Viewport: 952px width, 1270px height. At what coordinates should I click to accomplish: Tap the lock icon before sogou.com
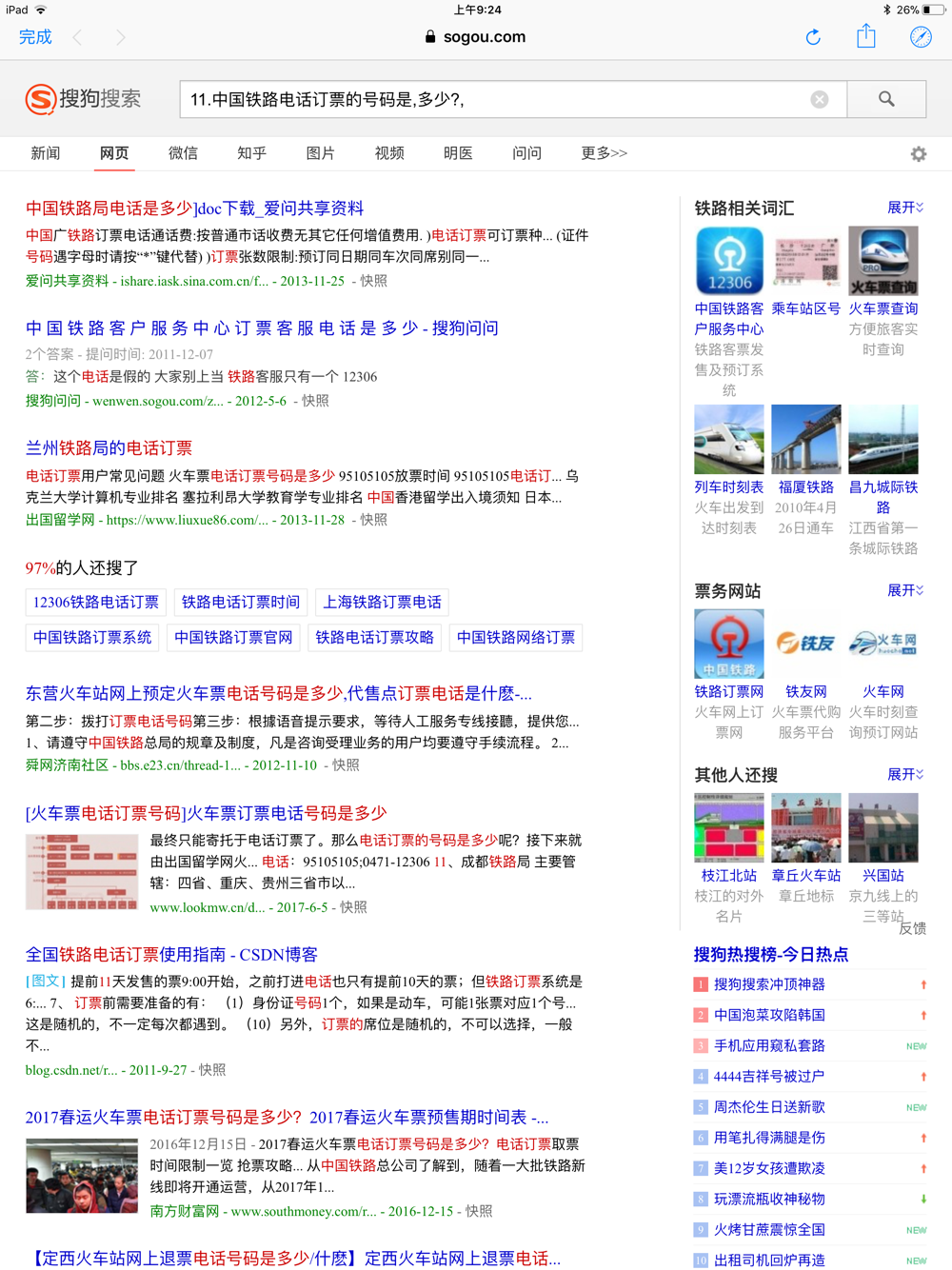pyautogui.click(x=430, y=37)
